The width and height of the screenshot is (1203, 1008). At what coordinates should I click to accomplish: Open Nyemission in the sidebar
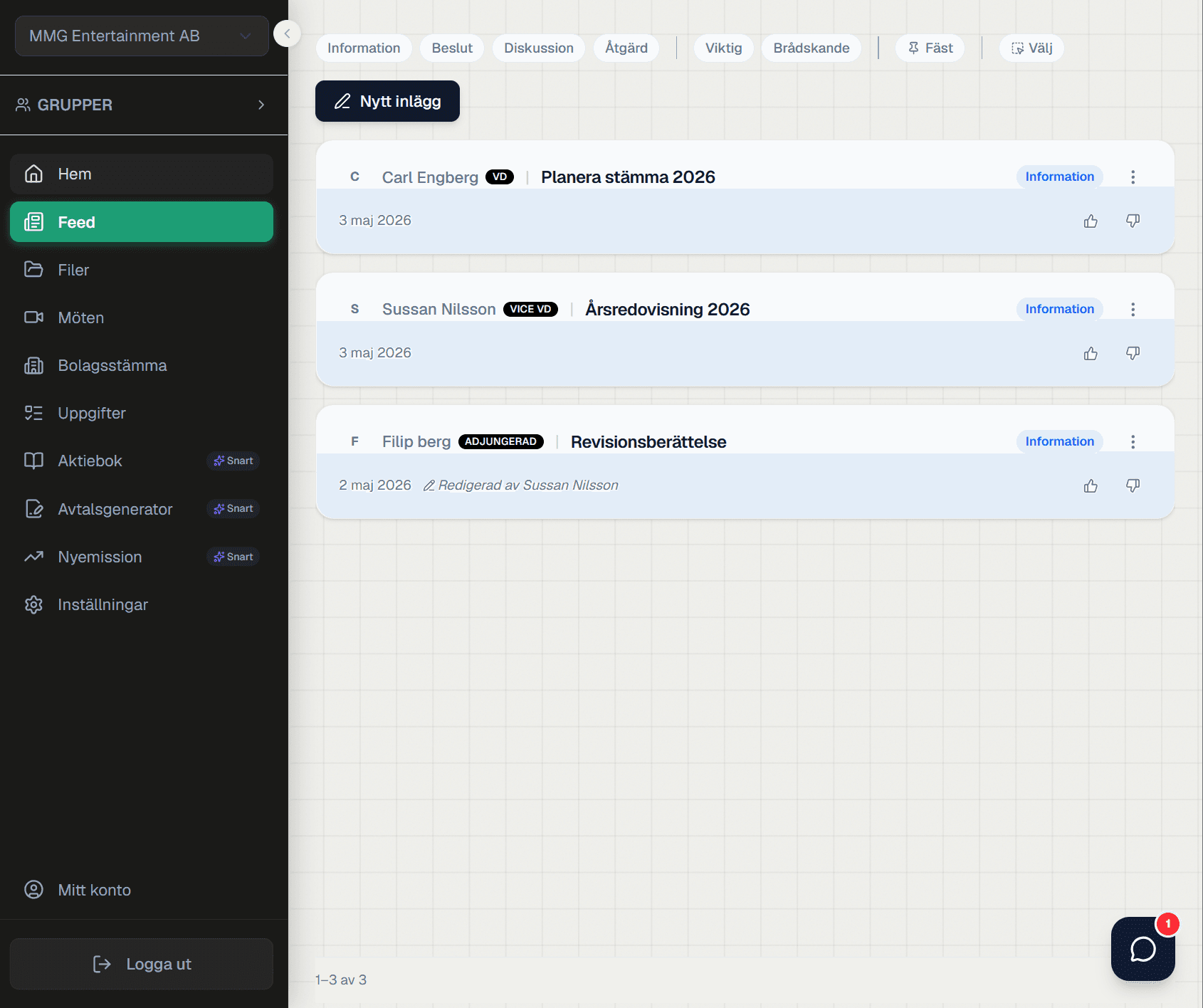click(142, 557)
